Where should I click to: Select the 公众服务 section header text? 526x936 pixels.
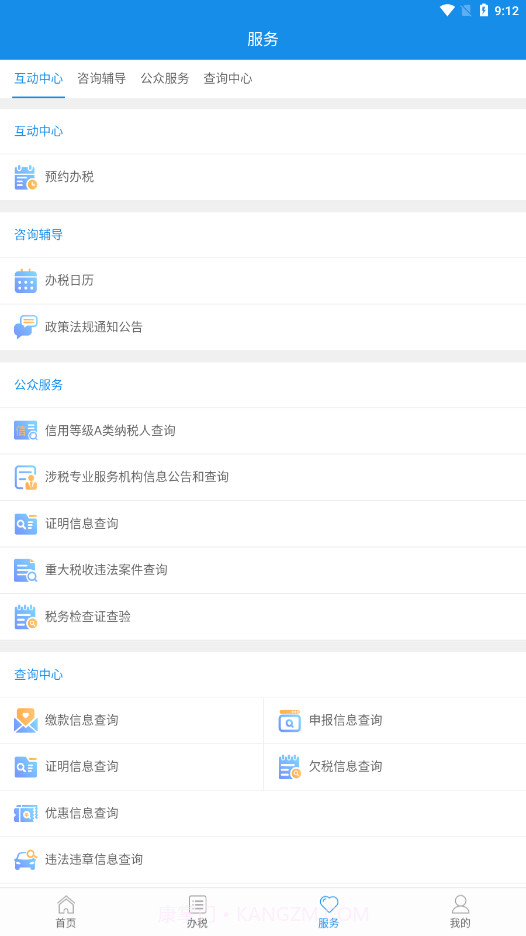tap(38, 385)
